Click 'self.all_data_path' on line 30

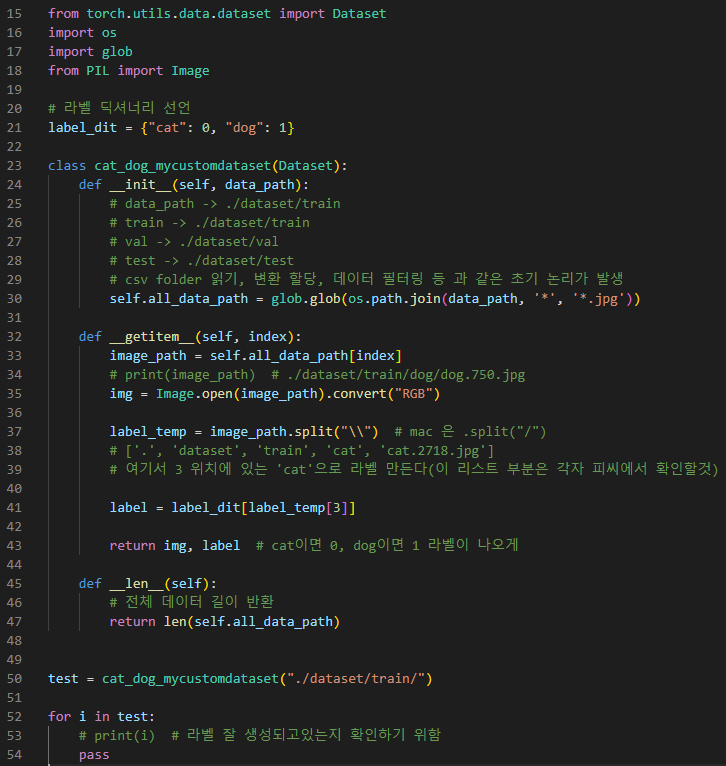(x=178, y=299)
